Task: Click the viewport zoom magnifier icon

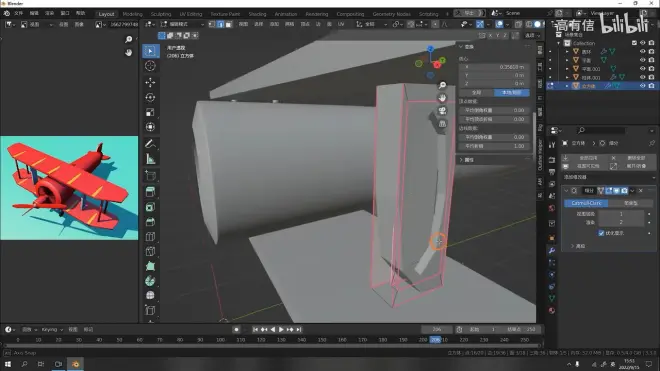Action: 442,85
